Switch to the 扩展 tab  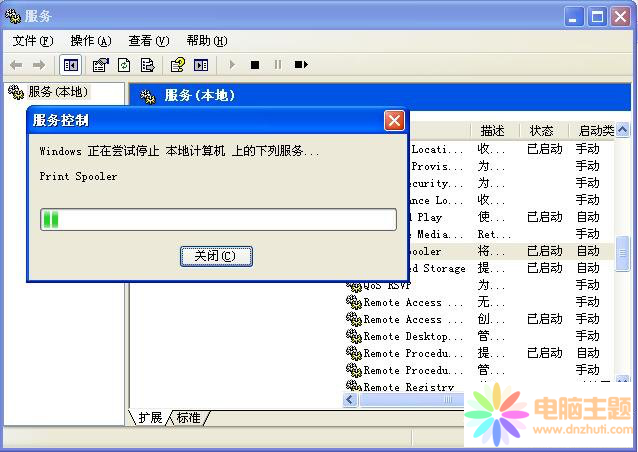coord(150,417)
